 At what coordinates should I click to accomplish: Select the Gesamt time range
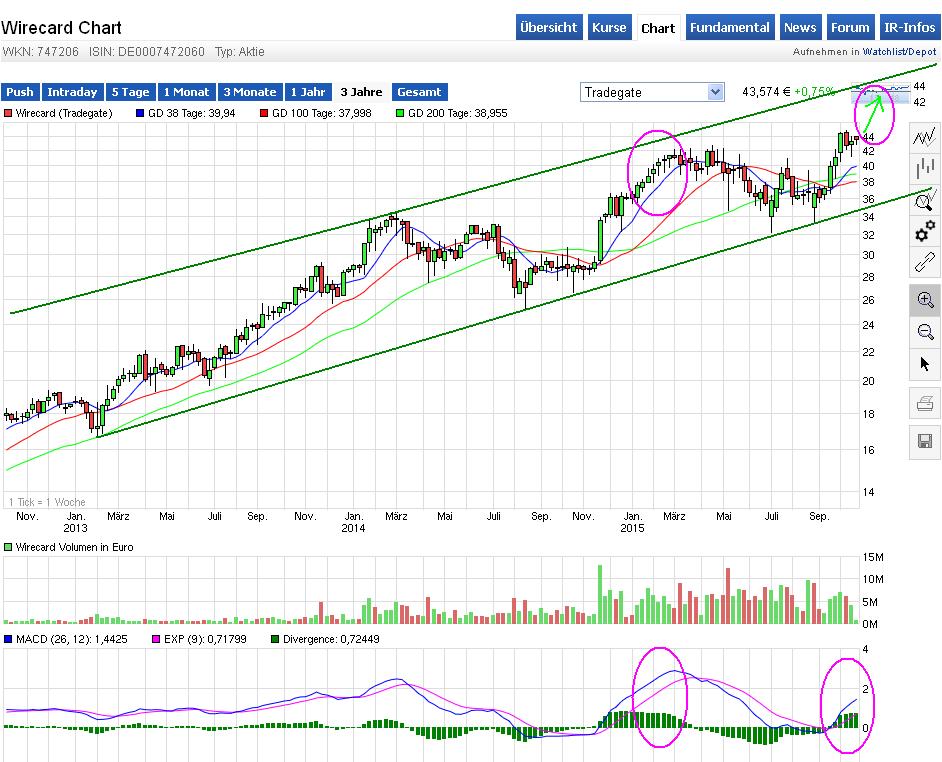419,92
